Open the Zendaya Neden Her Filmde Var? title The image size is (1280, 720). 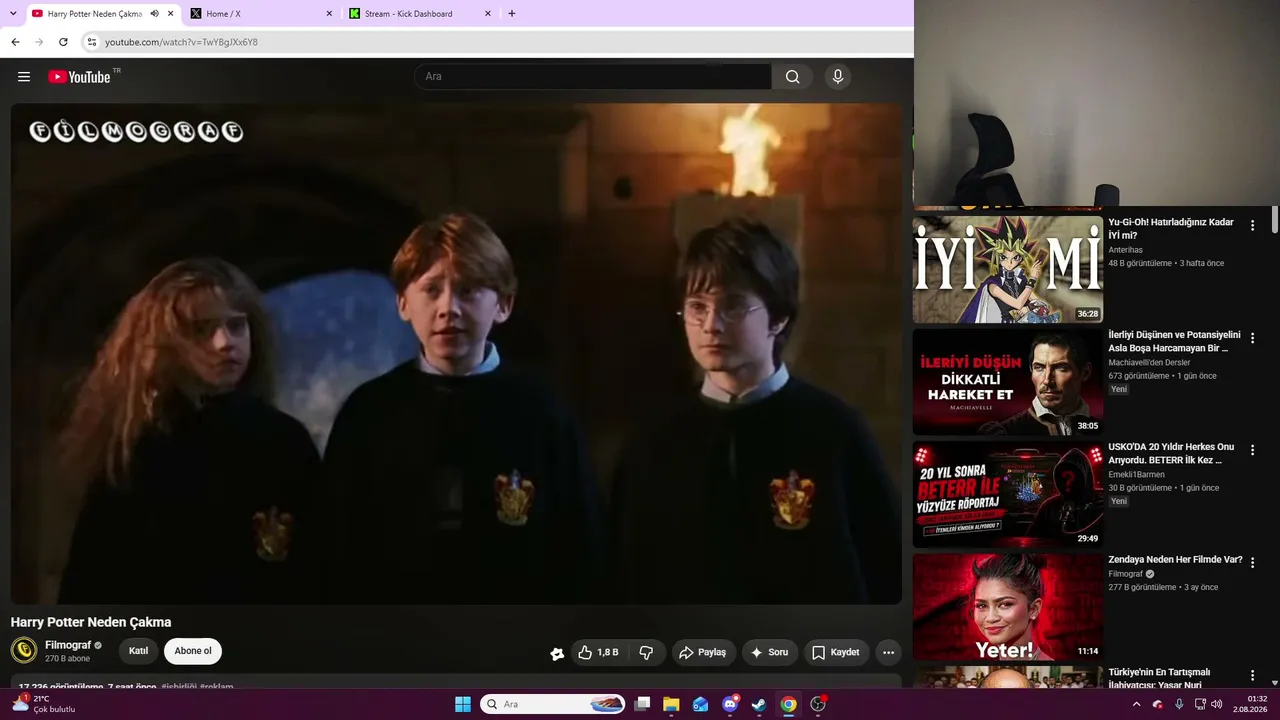pyautogui.click(x=1175, y=560)
